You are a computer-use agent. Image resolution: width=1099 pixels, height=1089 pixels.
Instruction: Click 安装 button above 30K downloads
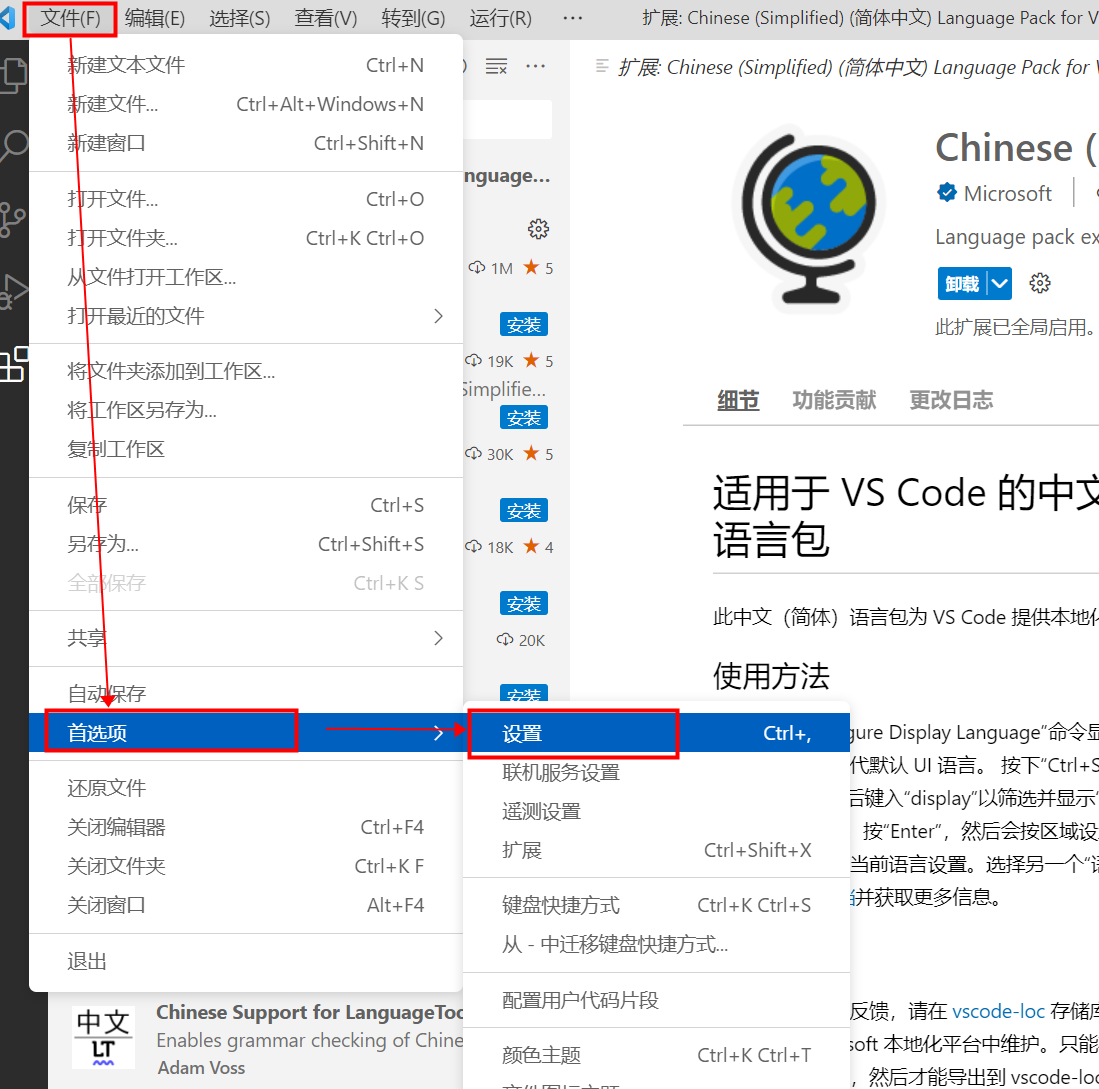(524, 418)
